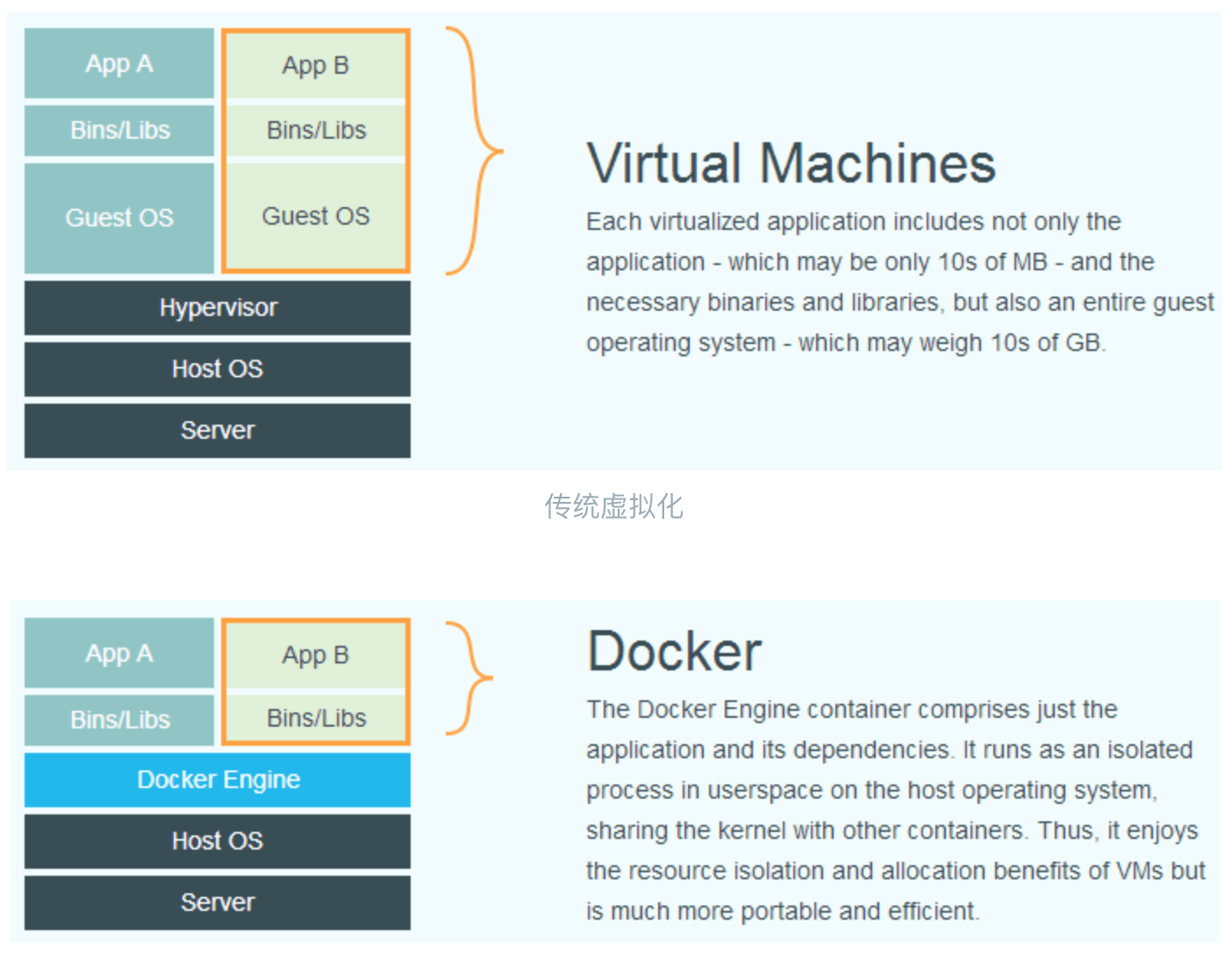Click the Virtual Machines heading

791,164
